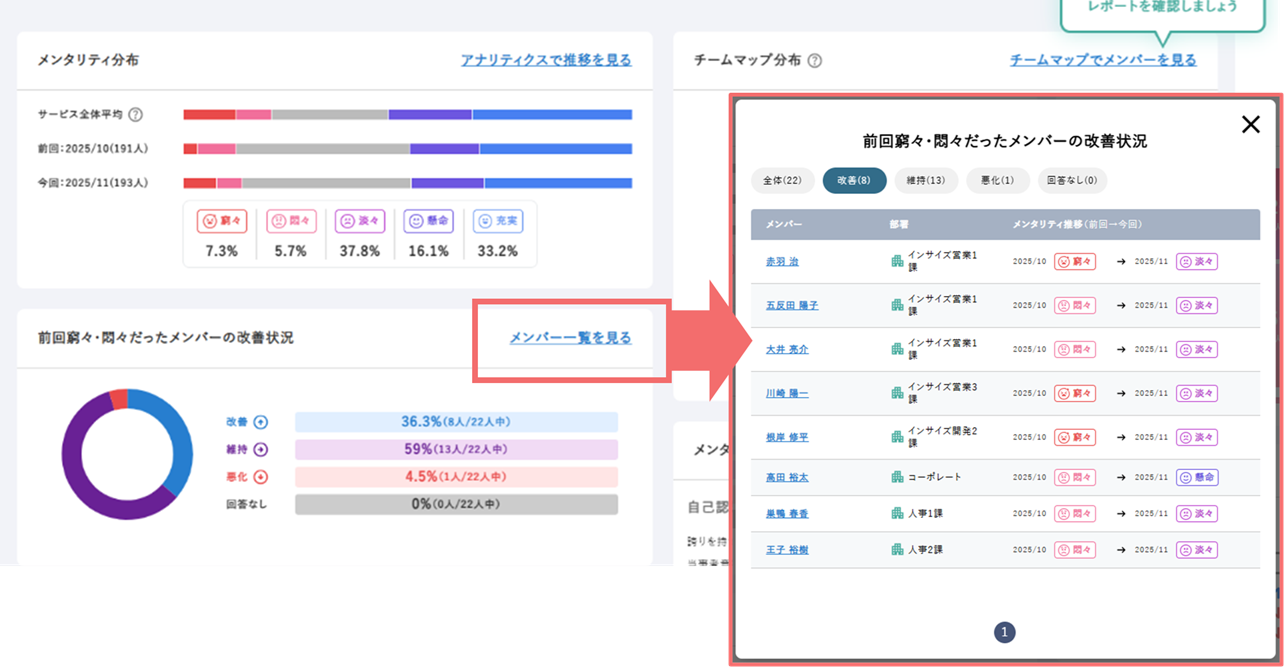Screen dimensions: 1284x667
Task: Open member profile link 五反田 陽子
Action: [792, 305]
